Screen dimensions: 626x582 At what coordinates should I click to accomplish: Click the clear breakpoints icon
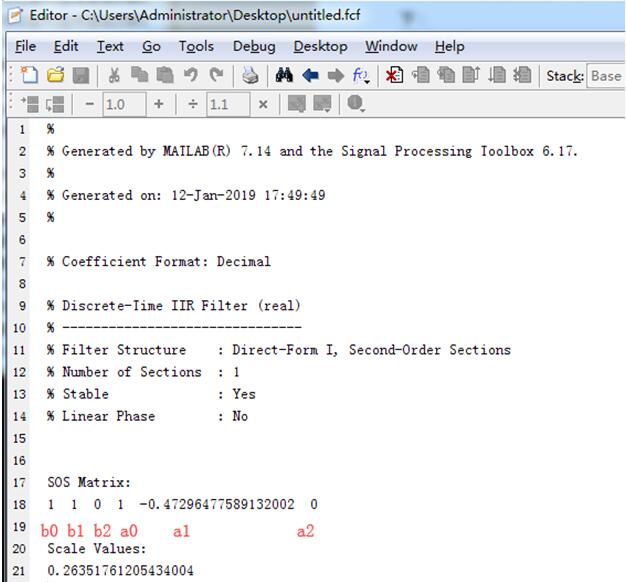click(394, 76)
